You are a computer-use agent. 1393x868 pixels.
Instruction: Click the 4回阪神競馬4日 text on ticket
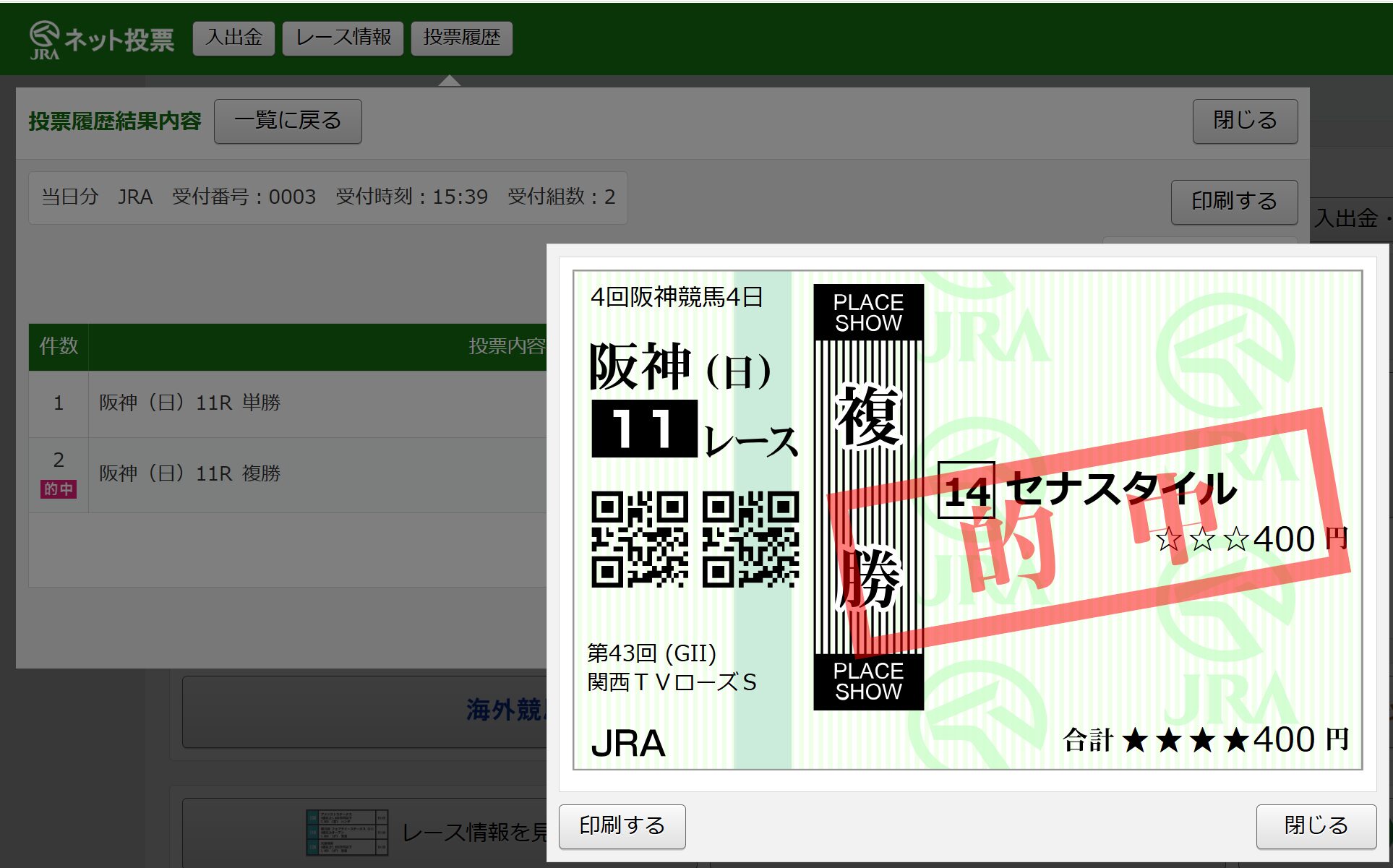coord(677,297)
